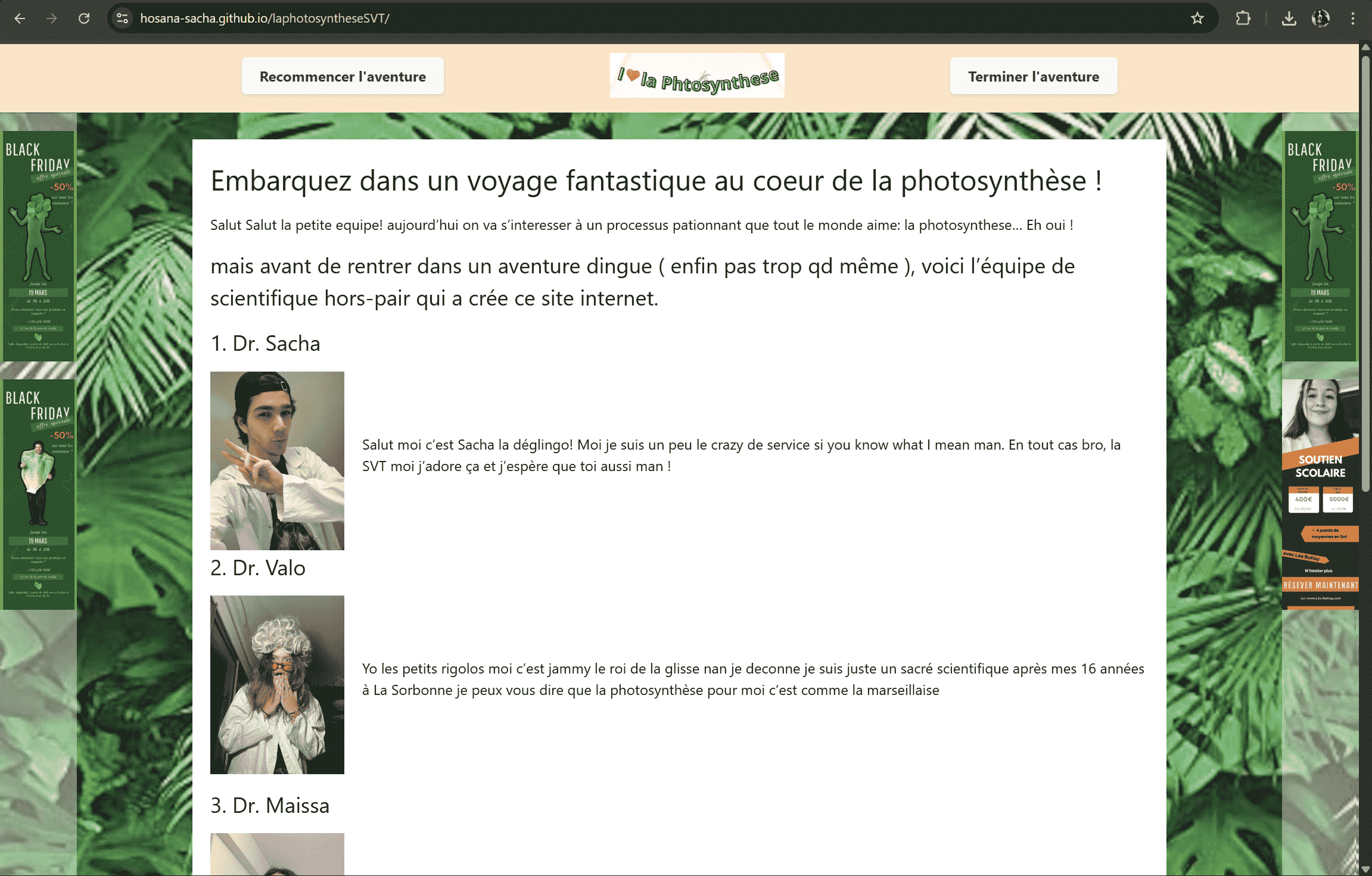Click RÉSERVER MAINTENANT in the tutoring ad
Viewport: 1372px width, 876px height.
point(1320,585)
